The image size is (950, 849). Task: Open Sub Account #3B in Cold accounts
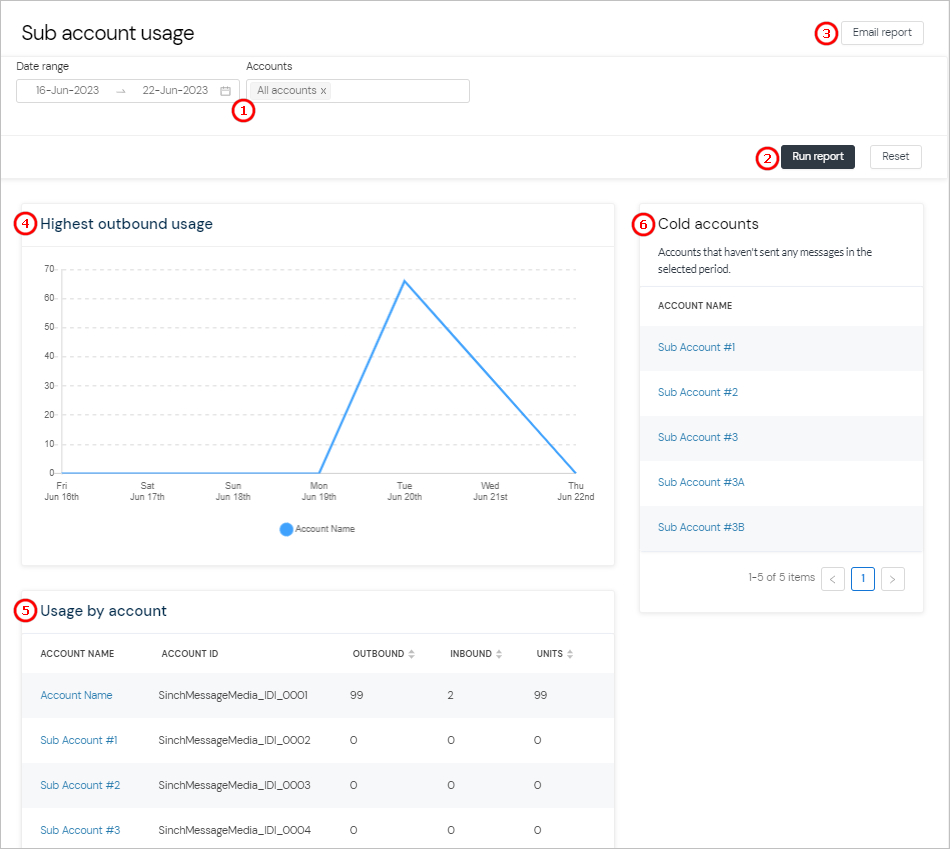pyautogui.click(x=701, y=527)
